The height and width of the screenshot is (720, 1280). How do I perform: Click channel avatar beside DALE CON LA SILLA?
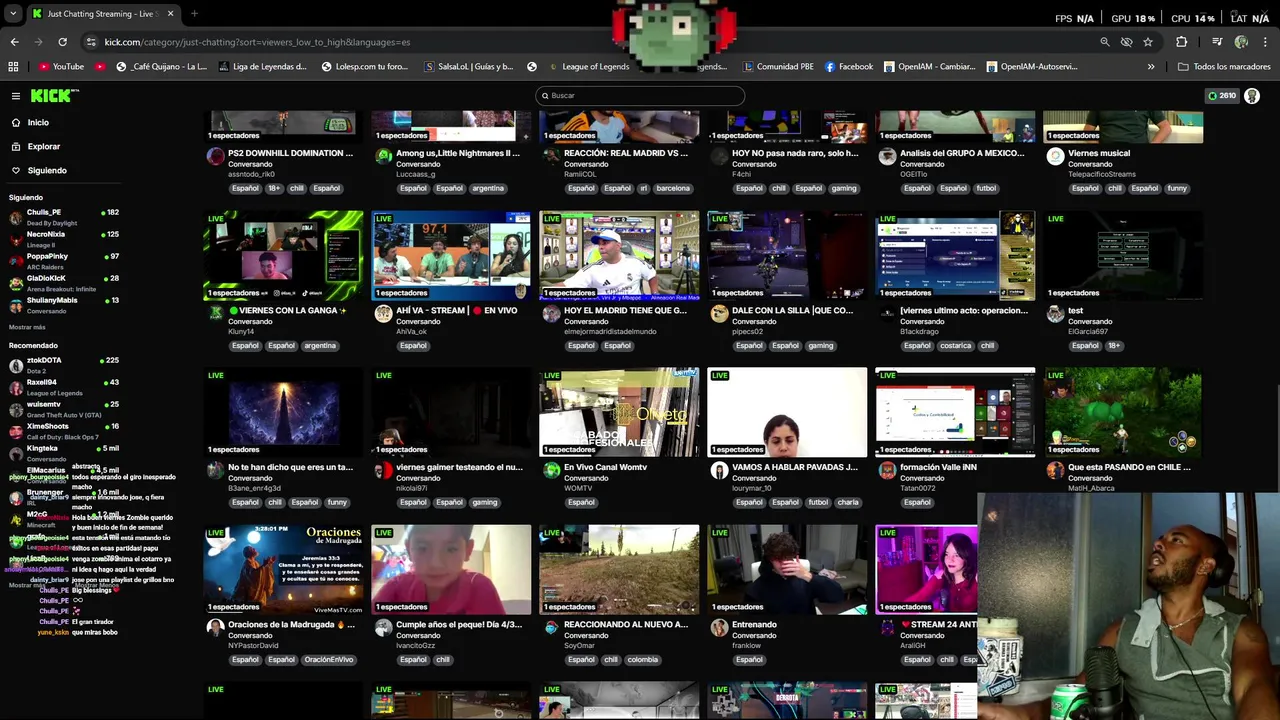coord(719,313)
